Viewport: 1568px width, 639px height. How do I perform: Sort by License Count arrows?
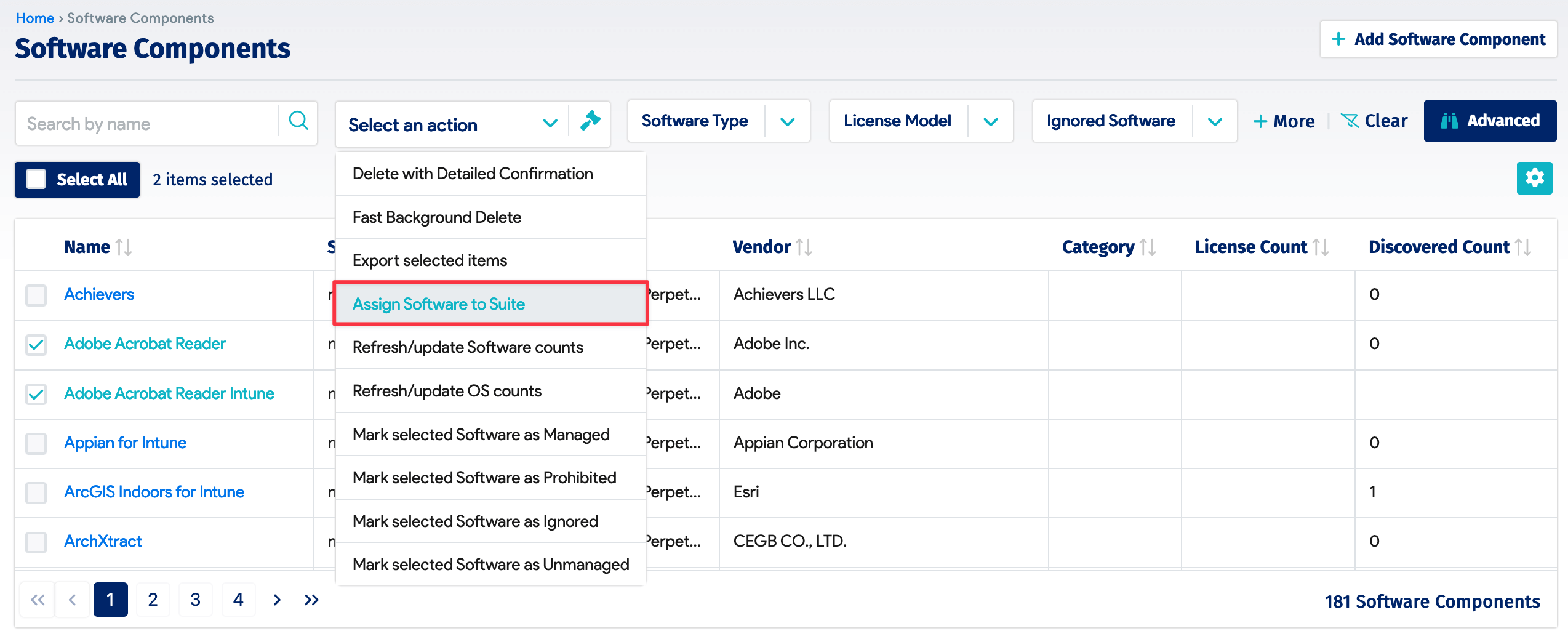pos(1320,247)
